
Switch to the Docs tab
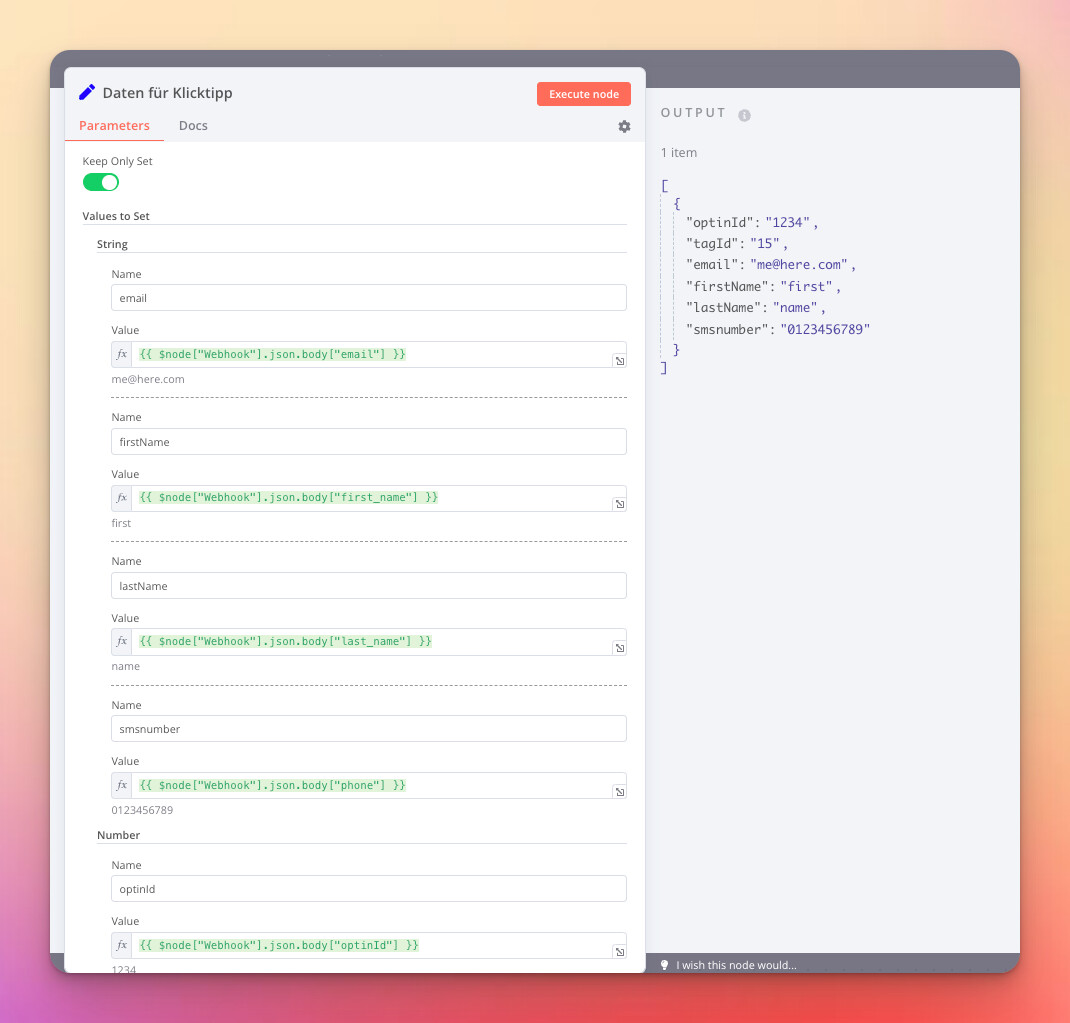[193, 126]
